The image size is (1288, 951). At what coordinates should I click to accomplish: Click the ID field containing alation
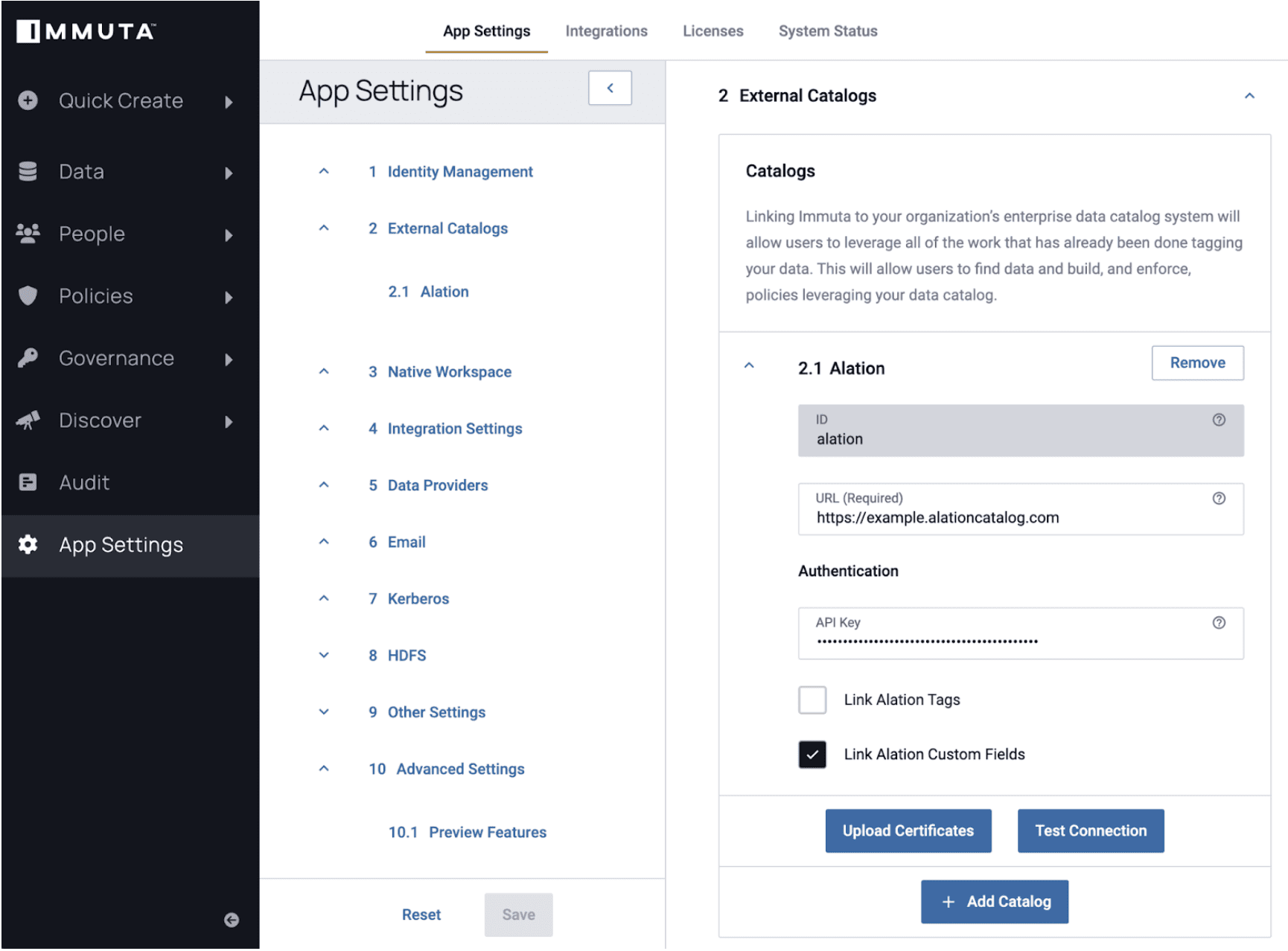(1021, 431)
